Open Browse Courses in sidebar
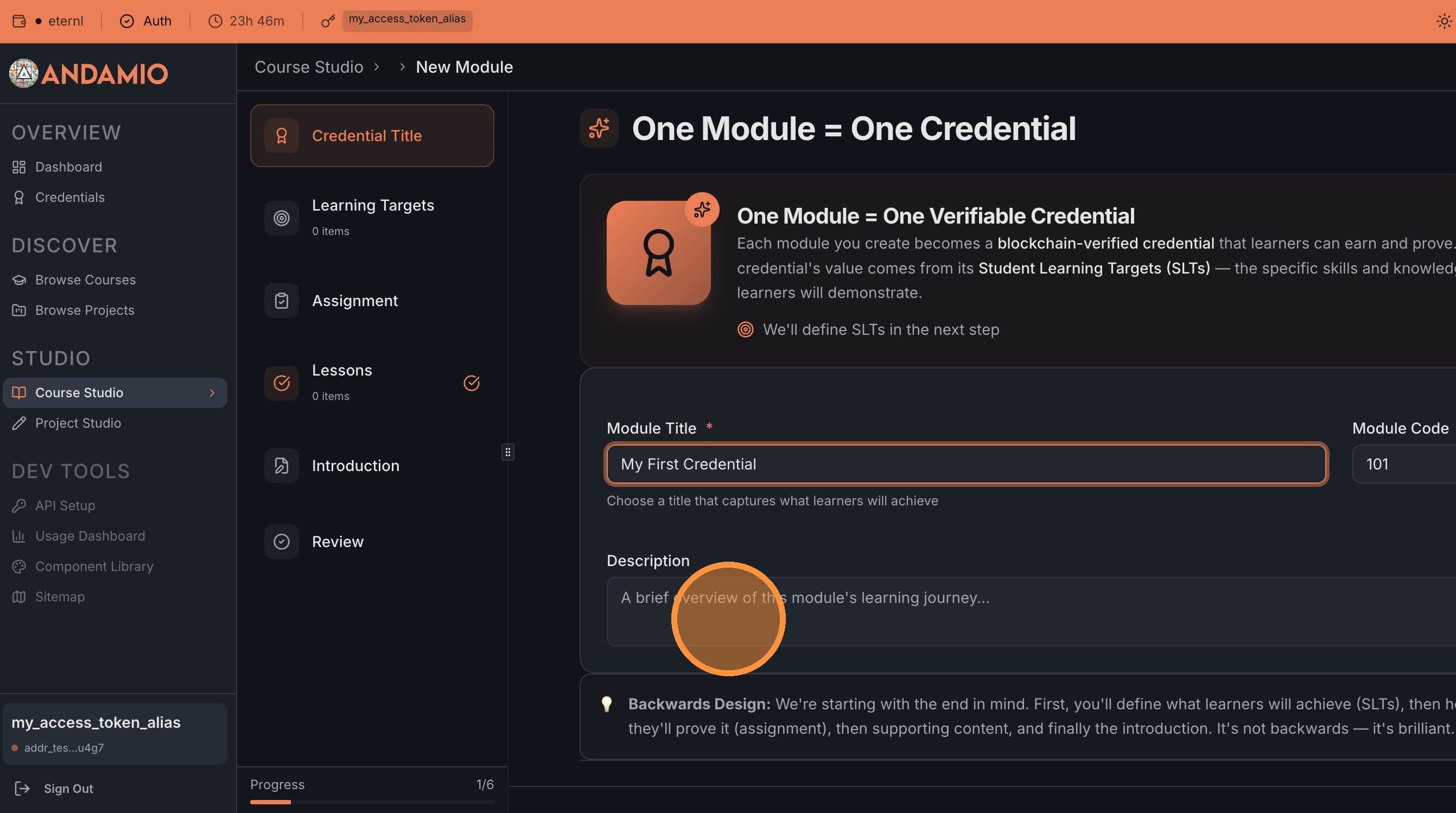The width and height of the screenshot is (1456, 813). pyautogui.click(x=85, y=280)
